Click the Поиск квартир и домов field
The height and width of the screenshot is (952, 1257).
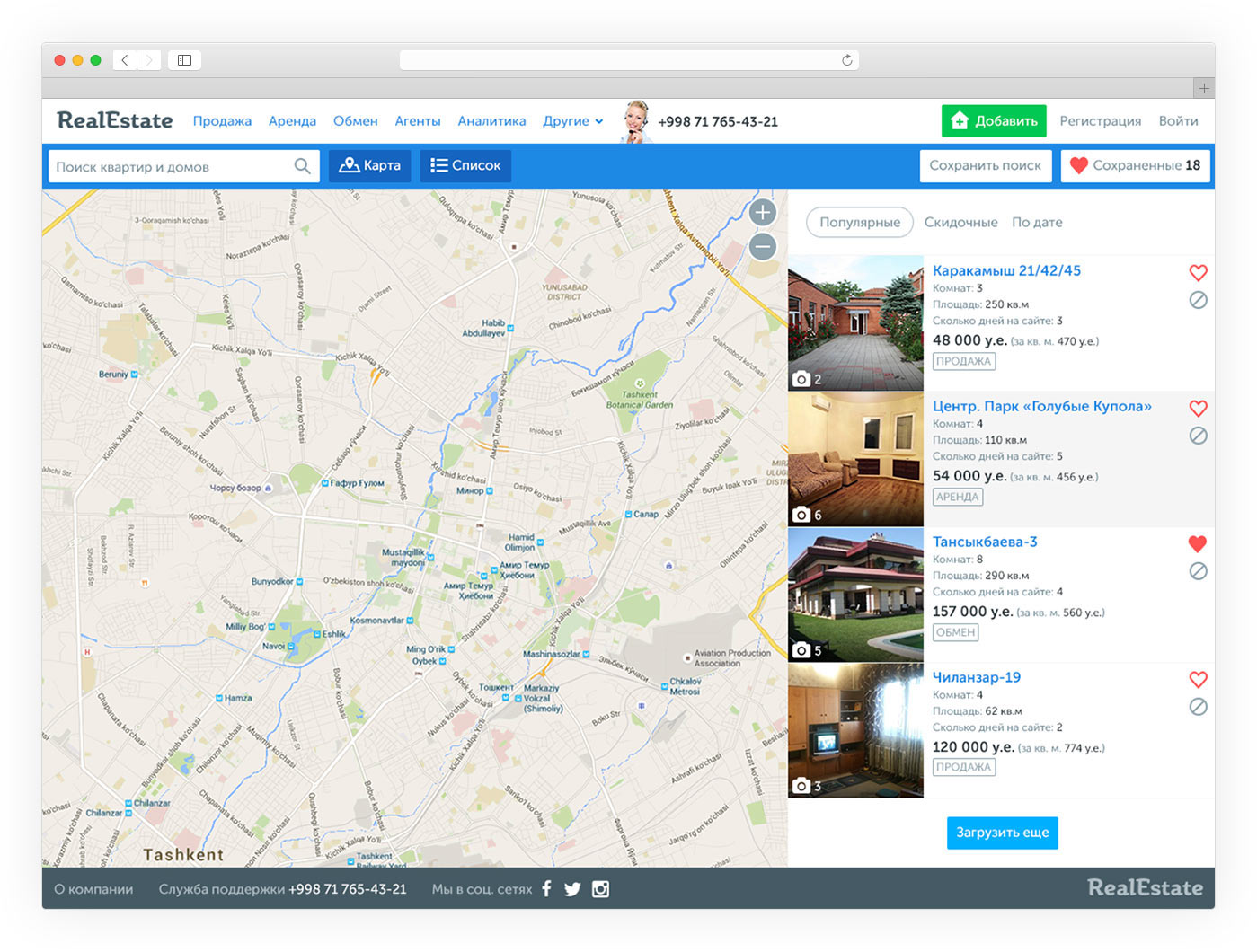[171, 166]
